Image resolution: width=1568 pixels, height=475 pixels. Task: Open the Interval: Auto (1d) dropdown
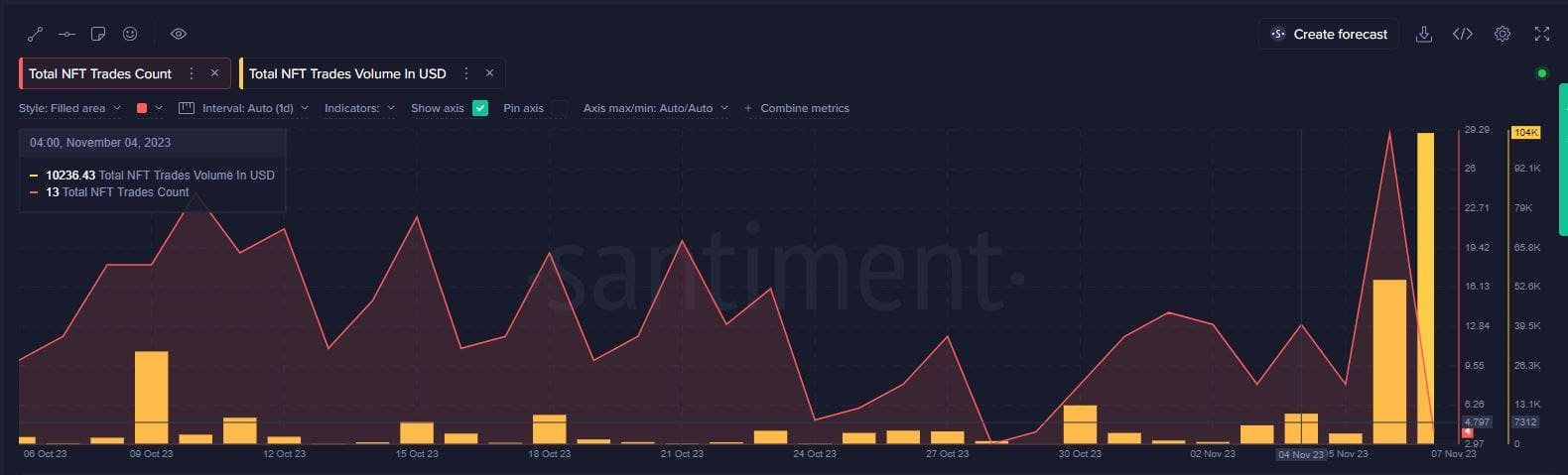[244, 108]
